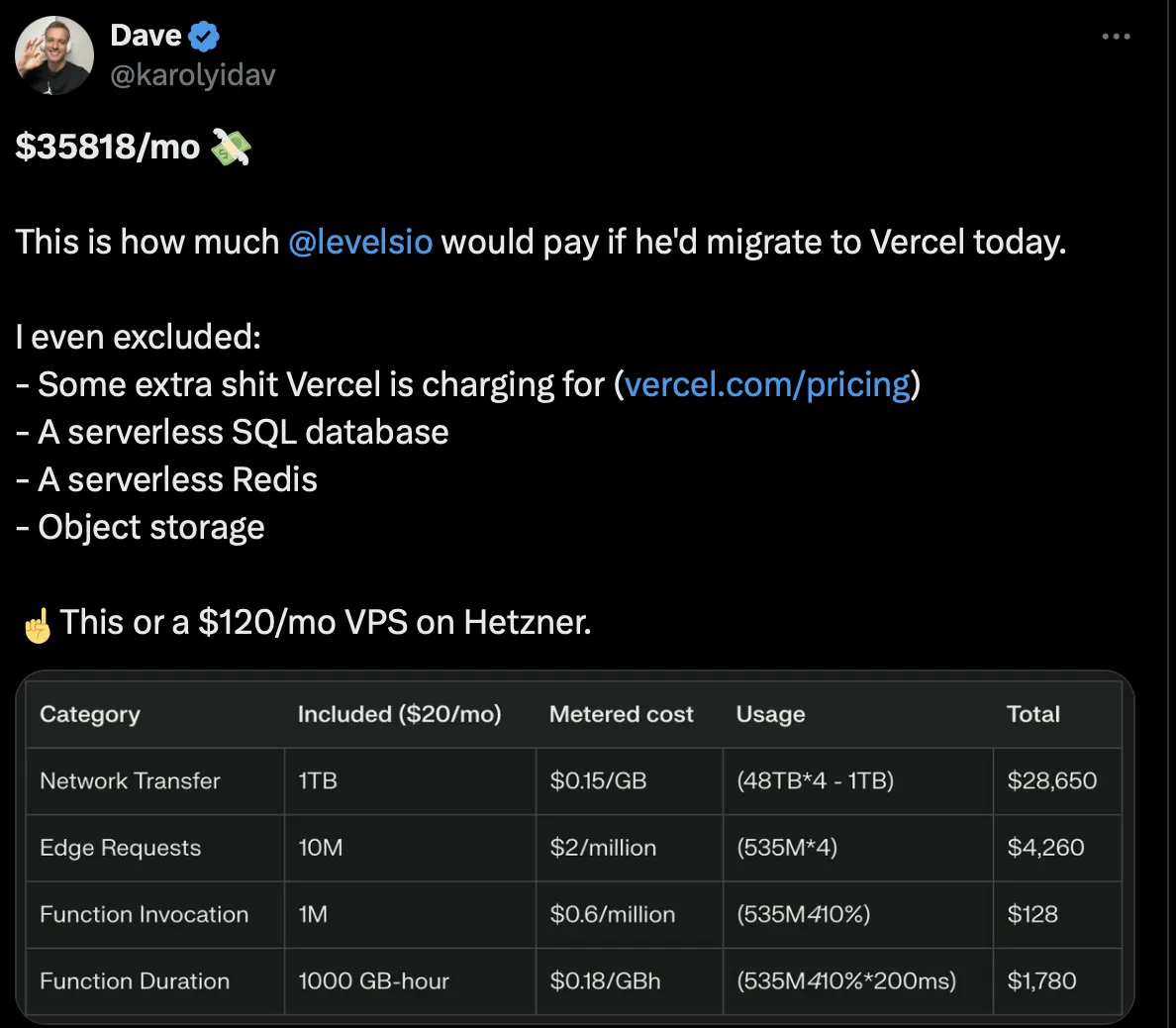Viewport: 1176px width, 1028px height.
Task: Open the vercel.com/pricing link
Action: coord(767,385)
